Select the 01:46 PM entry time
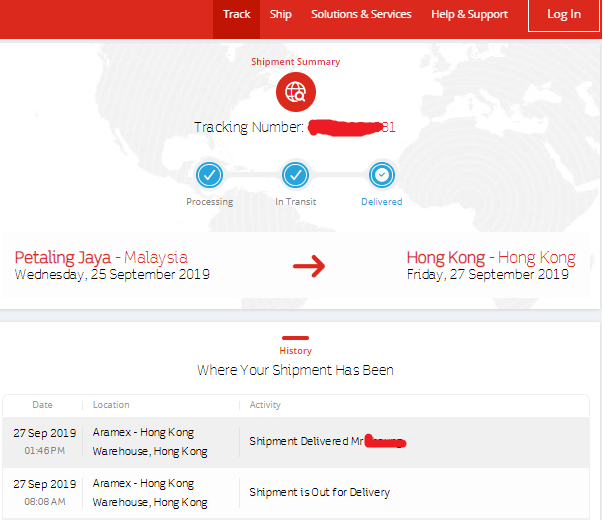 [45, 451]
